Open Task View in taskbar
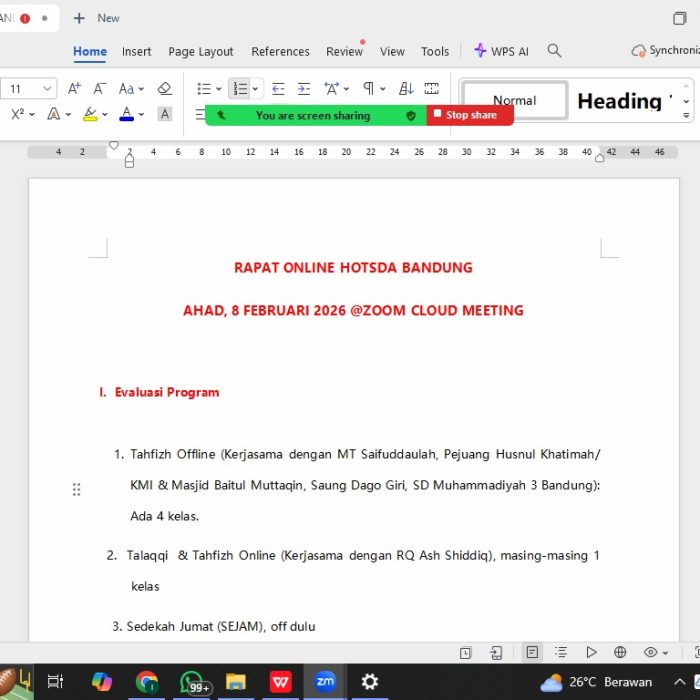The image size is (700, 700). pos(55,681)
